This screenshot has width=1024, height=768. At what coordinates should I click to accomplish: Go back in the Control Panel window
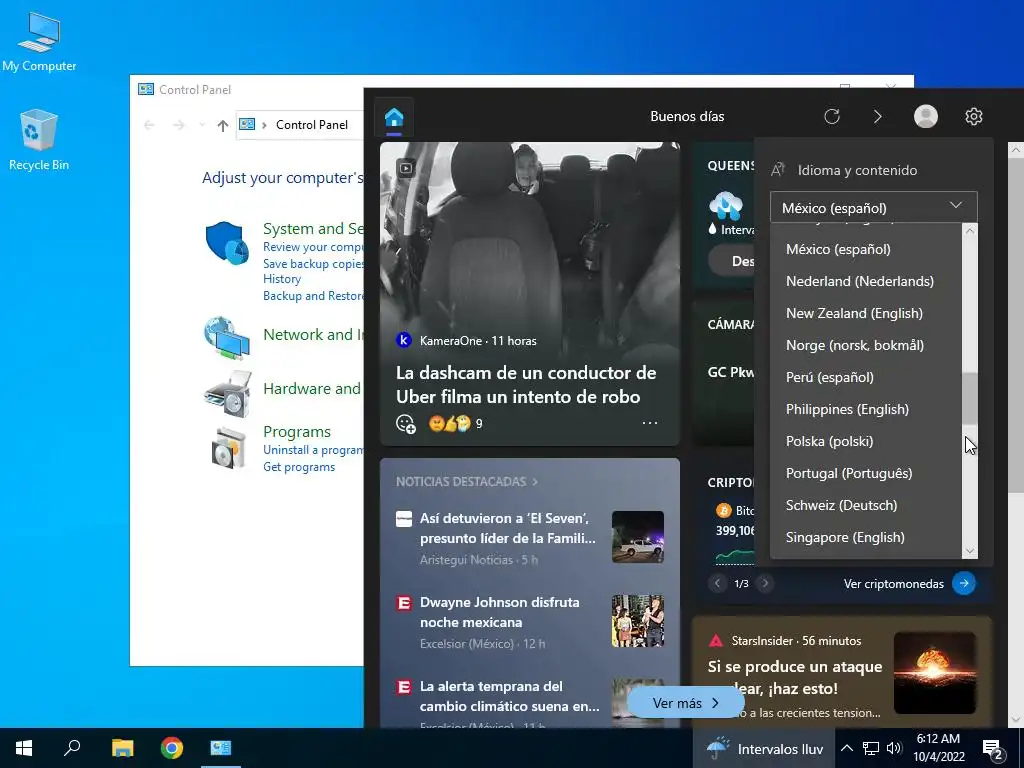click(x=149, y=125)
